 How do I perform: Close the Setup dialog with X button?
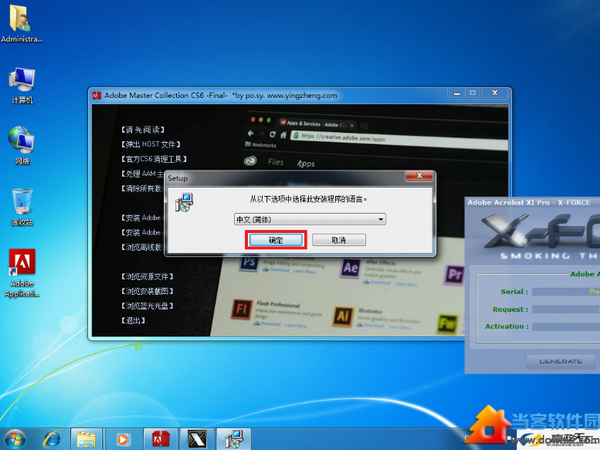pos(419,176)
